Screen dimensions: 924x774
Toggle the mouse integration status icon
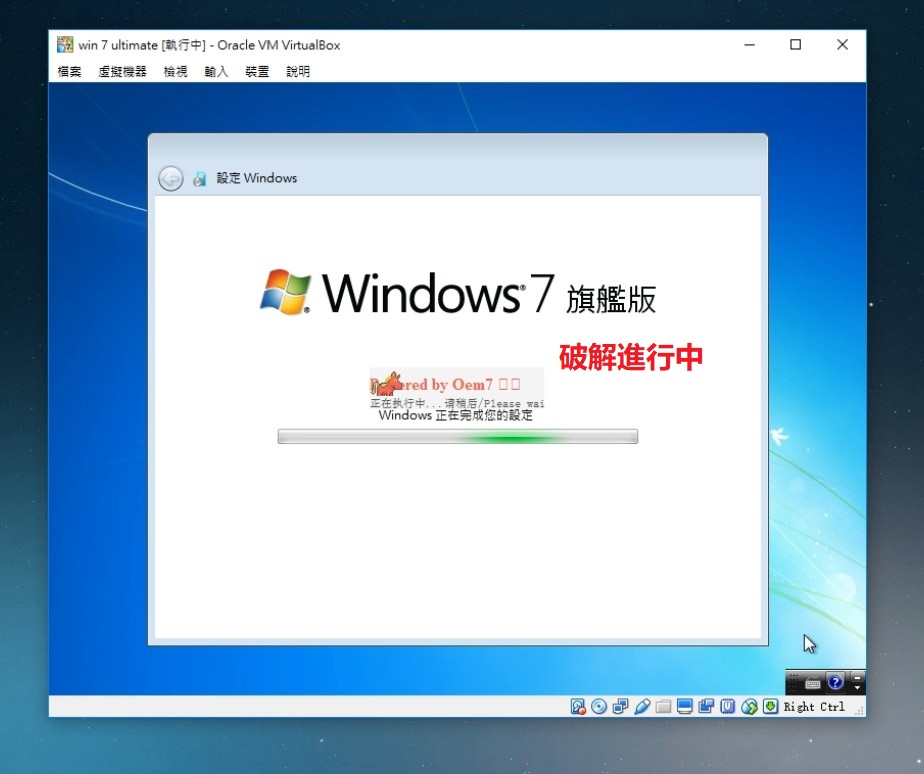click(x=749, y=706)
